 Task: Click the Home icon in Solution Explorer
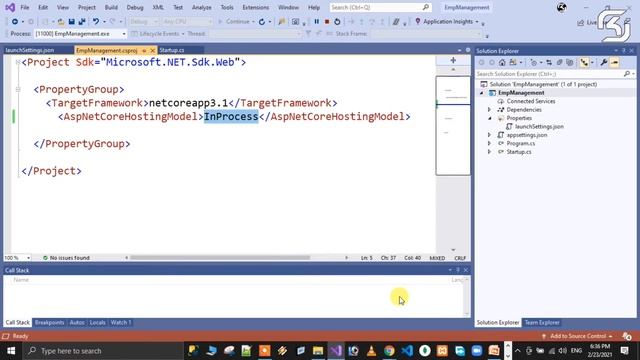502,62
